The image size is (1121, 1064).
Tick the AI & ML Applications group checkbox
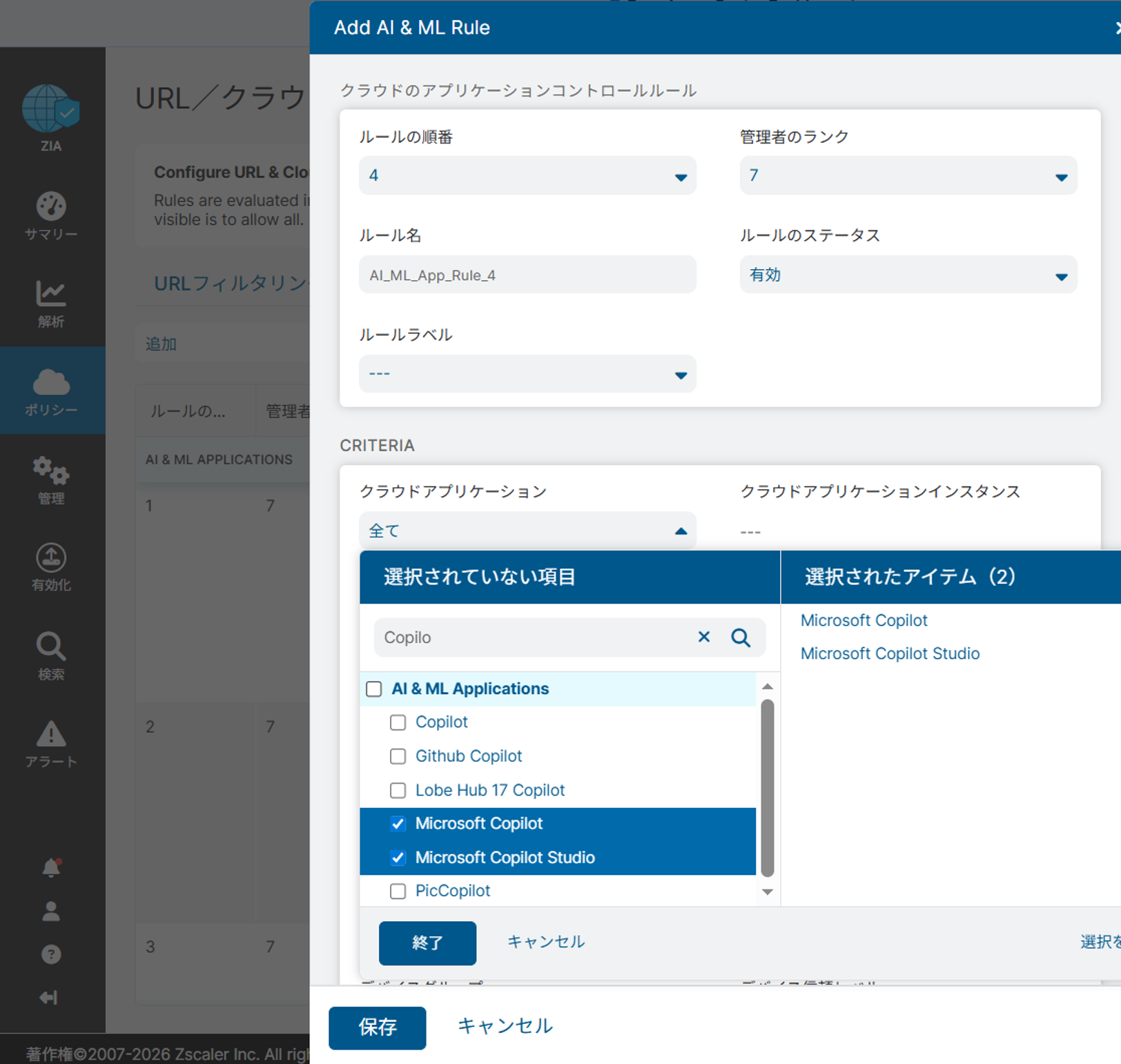pyautogui.click(x=374, y=689)
